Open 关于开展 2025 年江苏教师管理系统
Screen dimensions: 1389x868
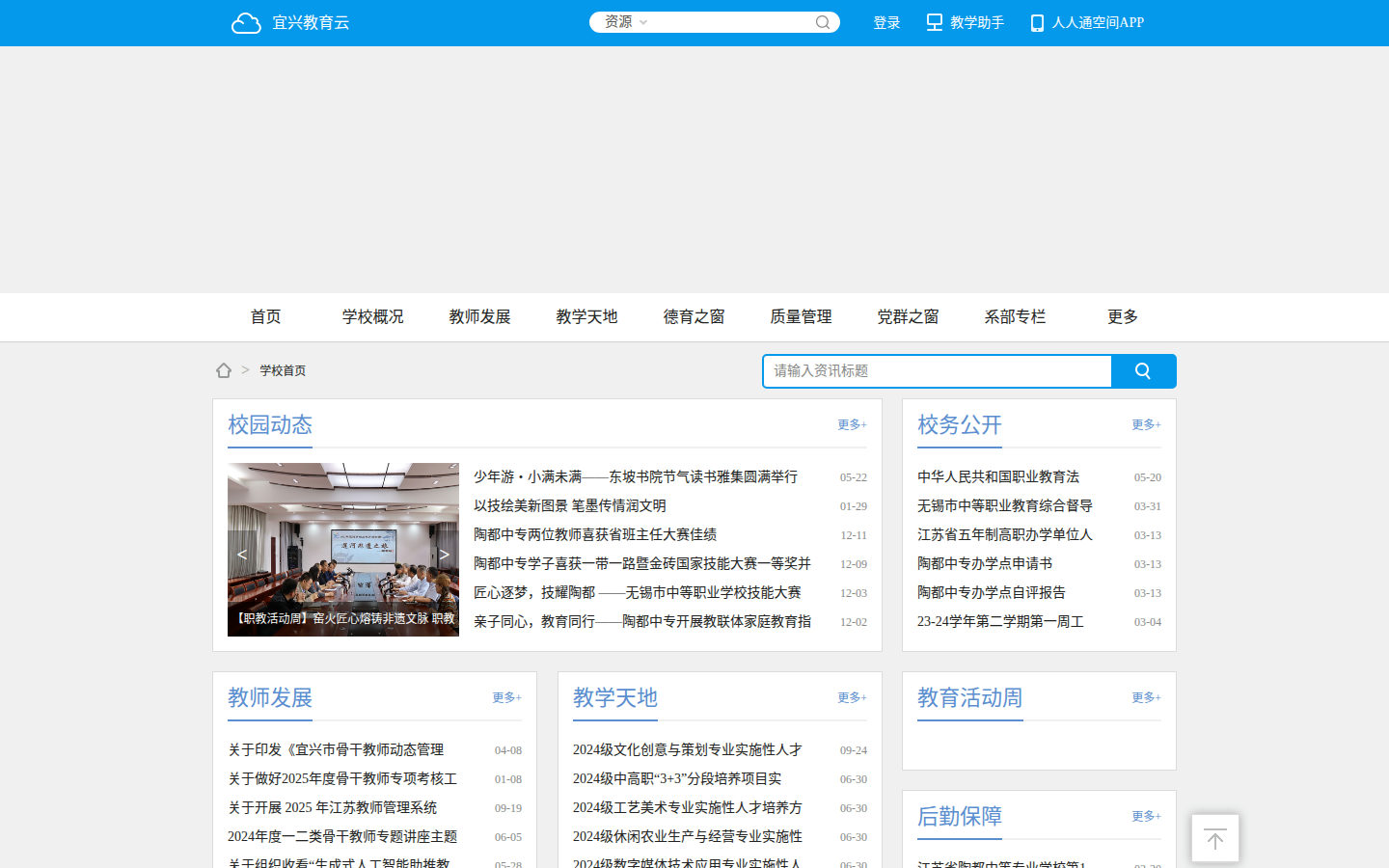coord(333,808)
